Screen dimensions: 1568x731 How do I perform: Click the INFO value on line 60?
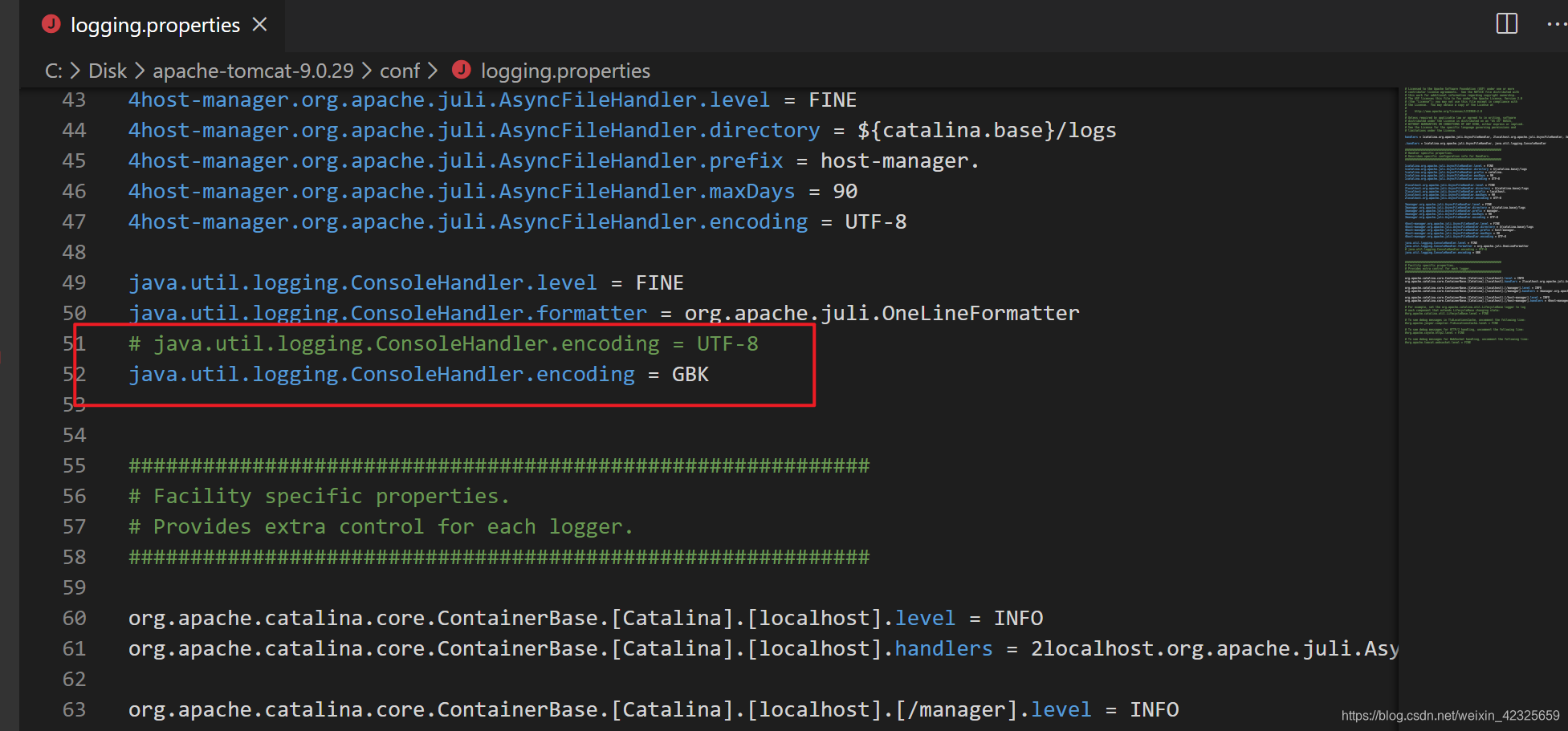pos(1018,619)
